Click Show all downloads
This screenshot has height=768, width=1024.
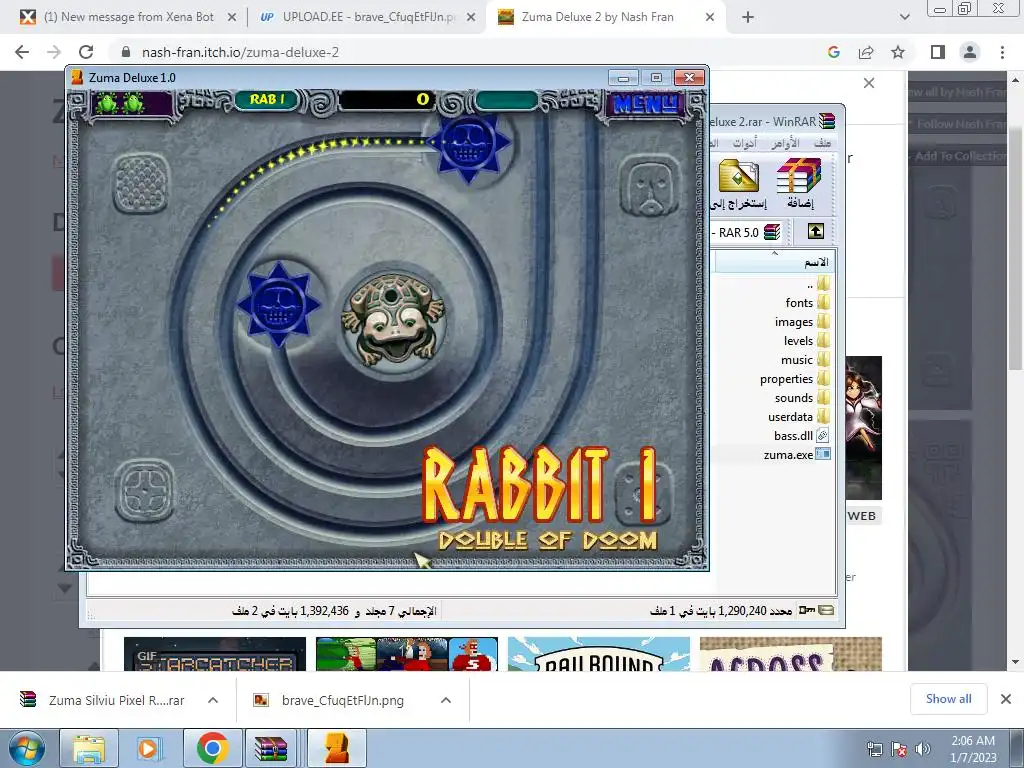948,699
